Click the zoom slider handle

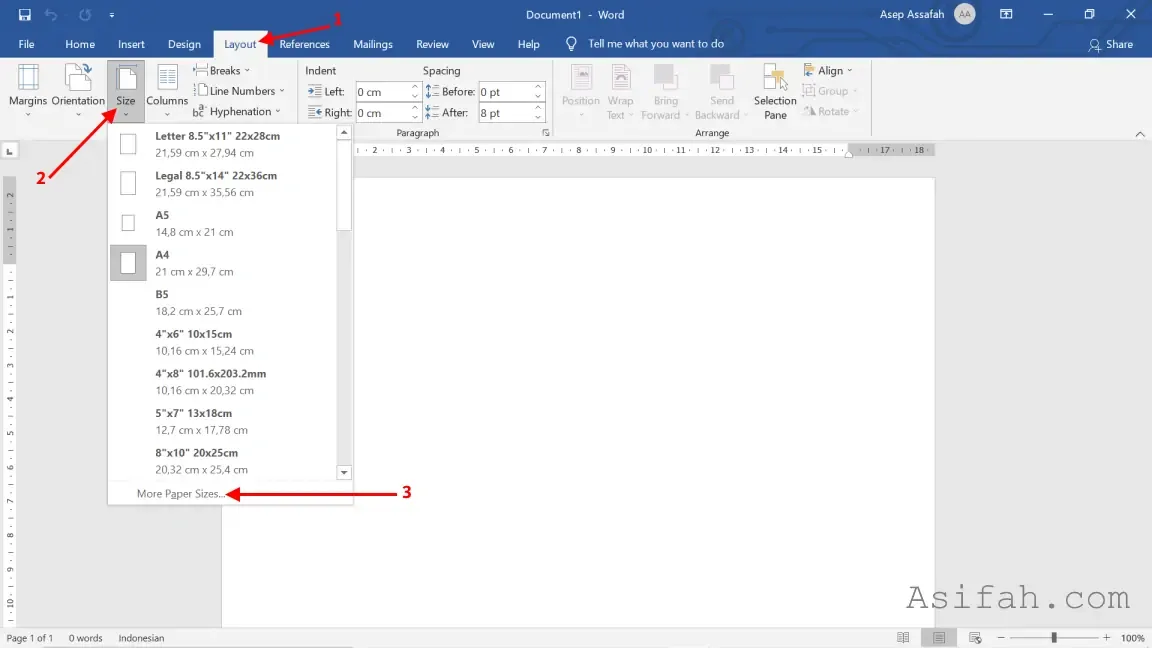tap(1054, 638)
